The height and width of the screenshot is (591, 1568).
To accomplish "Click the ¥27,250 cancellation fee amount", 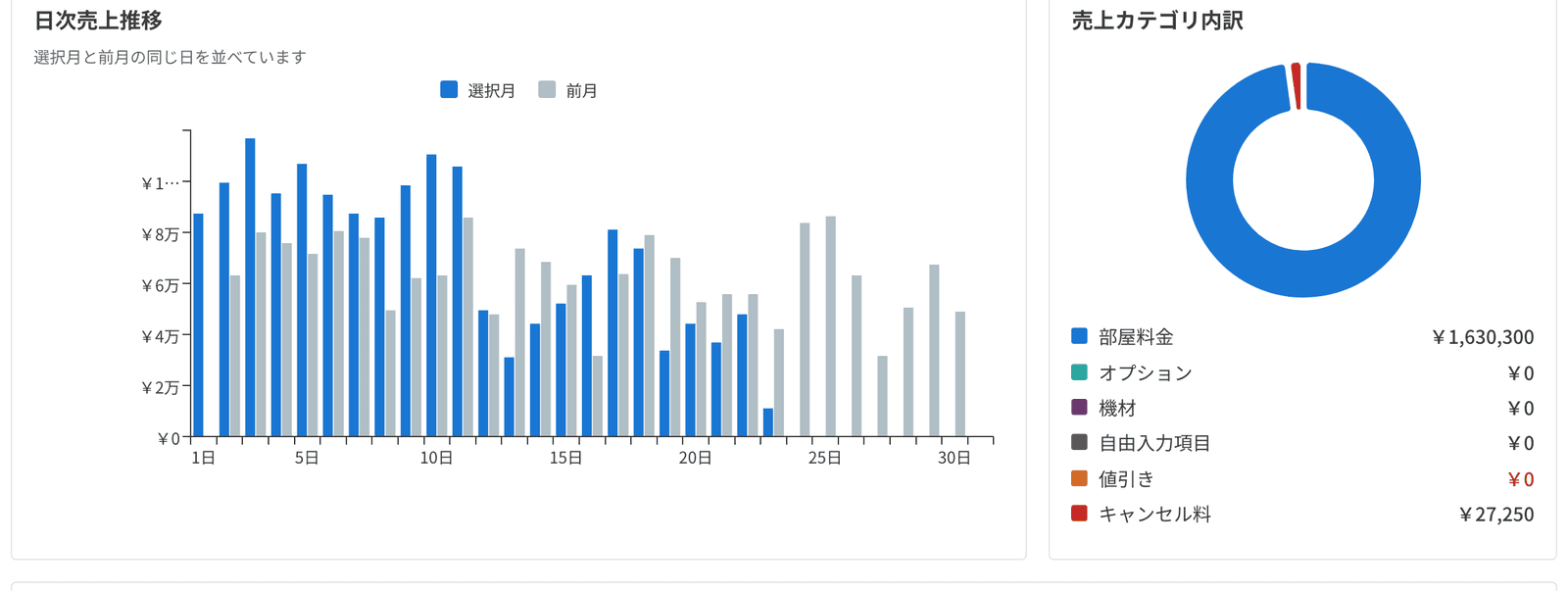I will pyautogui.click(x=1496, y=514).
